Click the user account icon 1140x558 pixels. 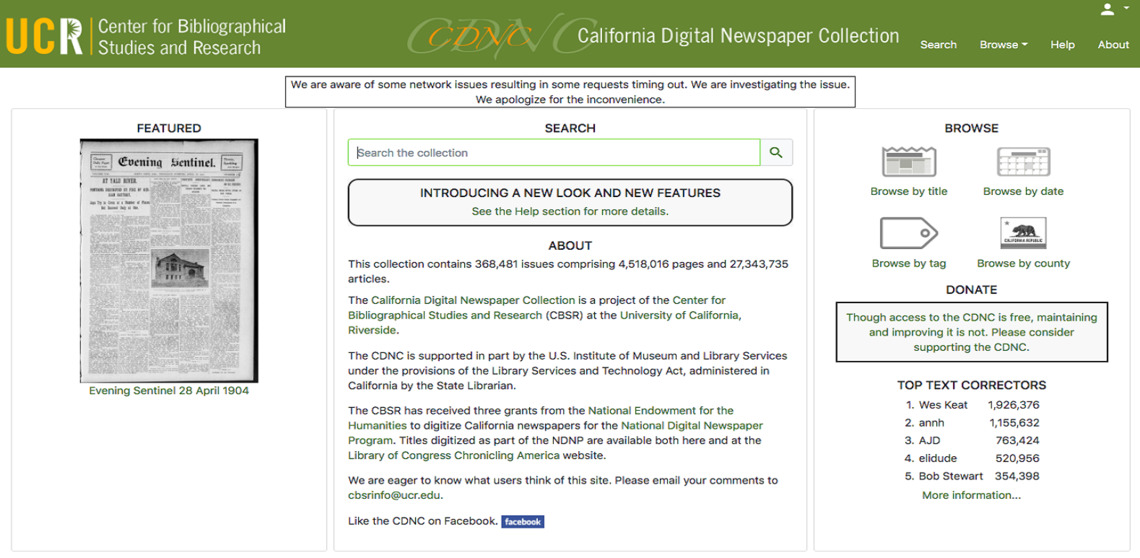1107,9
